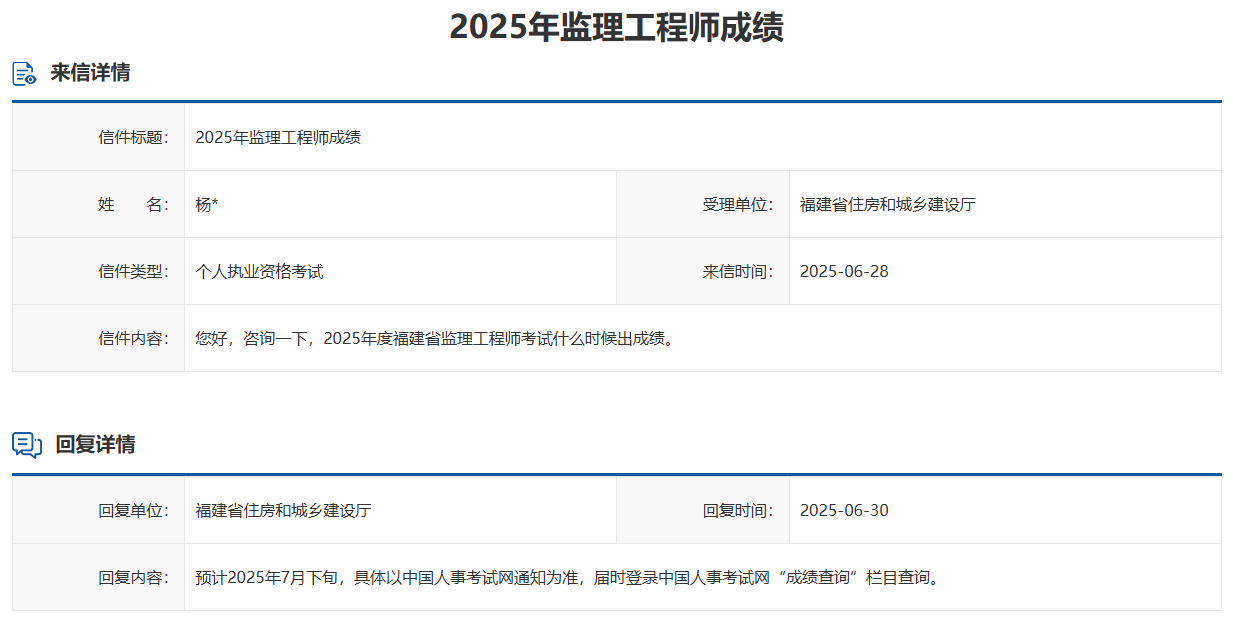Screen dimensions: 1233x623
Task: Select 福建省住房和城乡建设厅 next to 受理单位
Action: pyautogui.click(x=888, y=205)
